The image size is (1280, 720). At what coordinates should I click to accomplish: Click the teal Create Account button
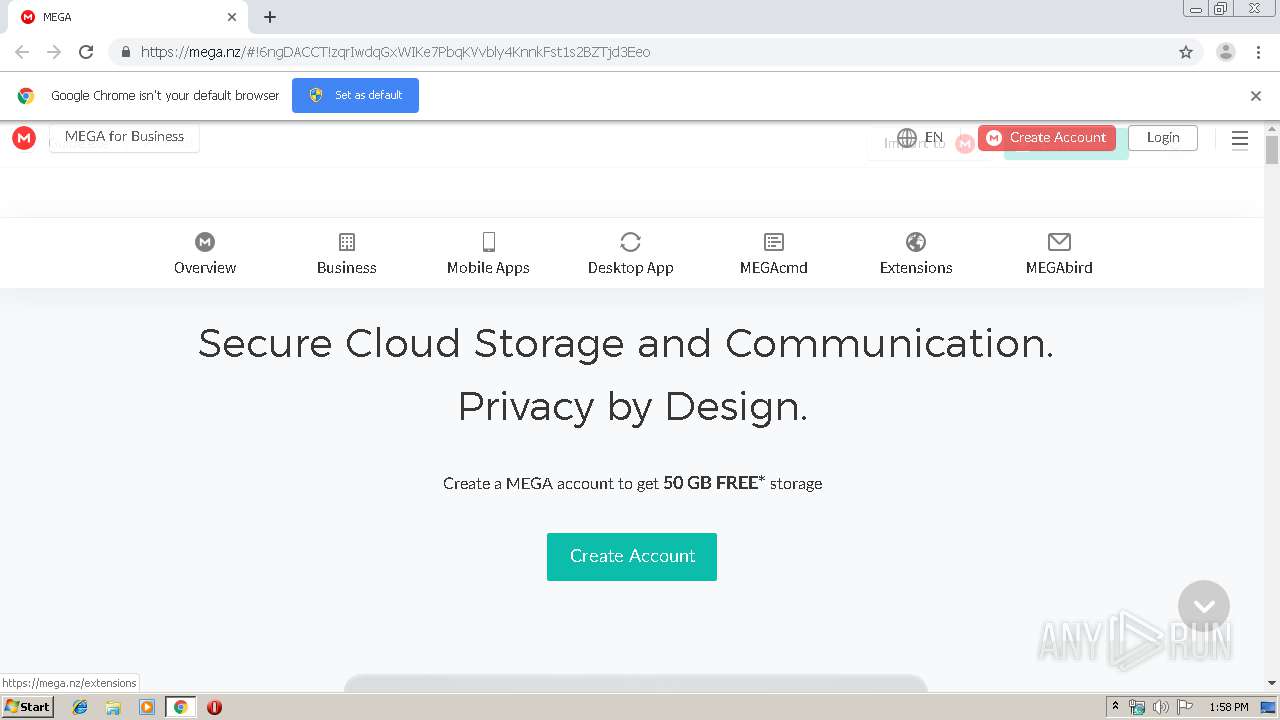[x=632, y=556]
